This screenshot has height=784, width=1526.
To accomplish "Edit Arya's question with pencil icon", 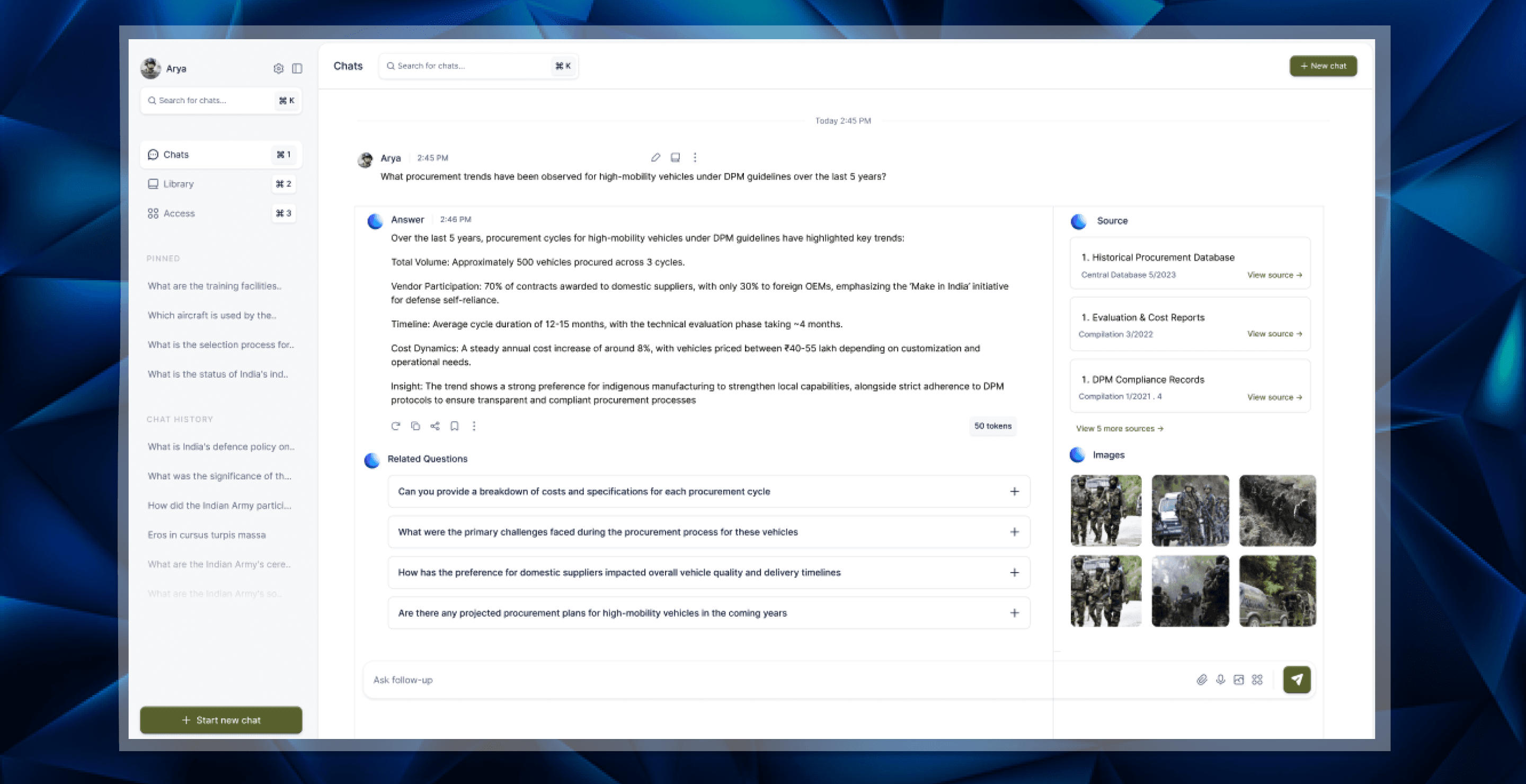I will point(655,157).
